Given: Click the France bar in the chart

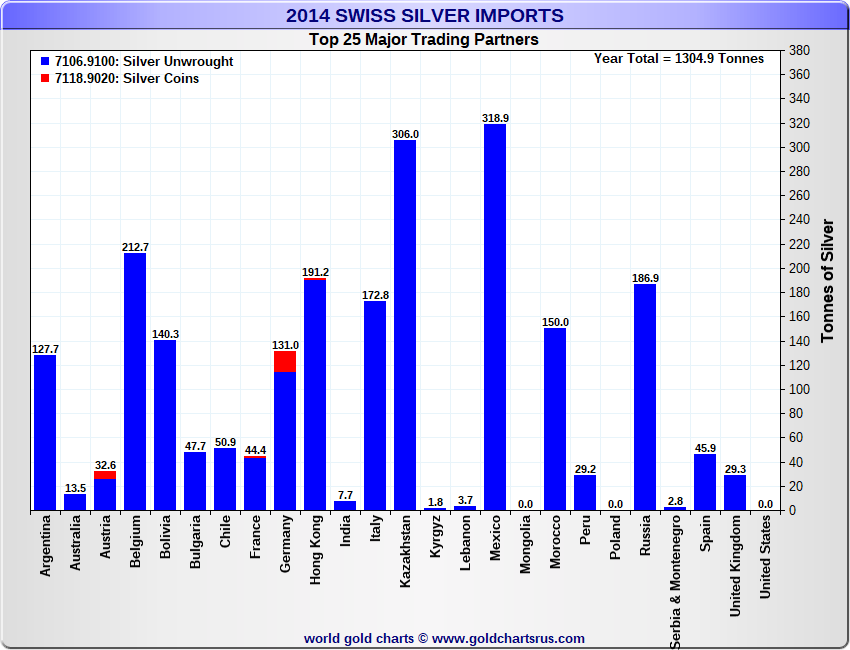Looking at the screenshot, I should tap(255, 483).
